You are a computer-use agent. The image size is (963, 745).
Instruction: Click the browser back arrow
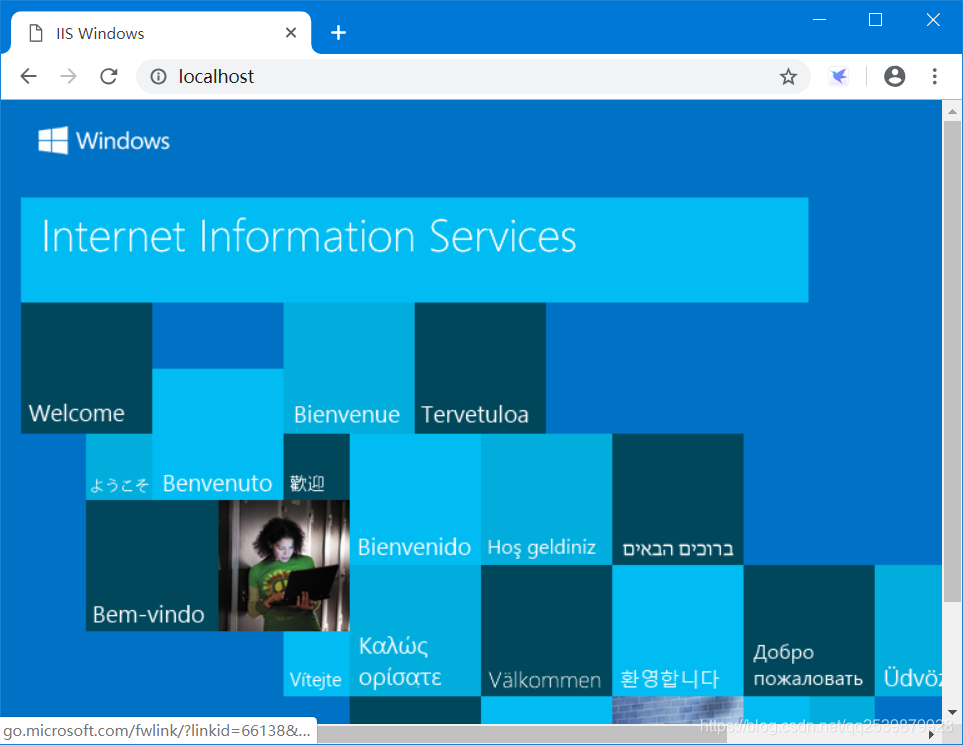pos(28,76)
